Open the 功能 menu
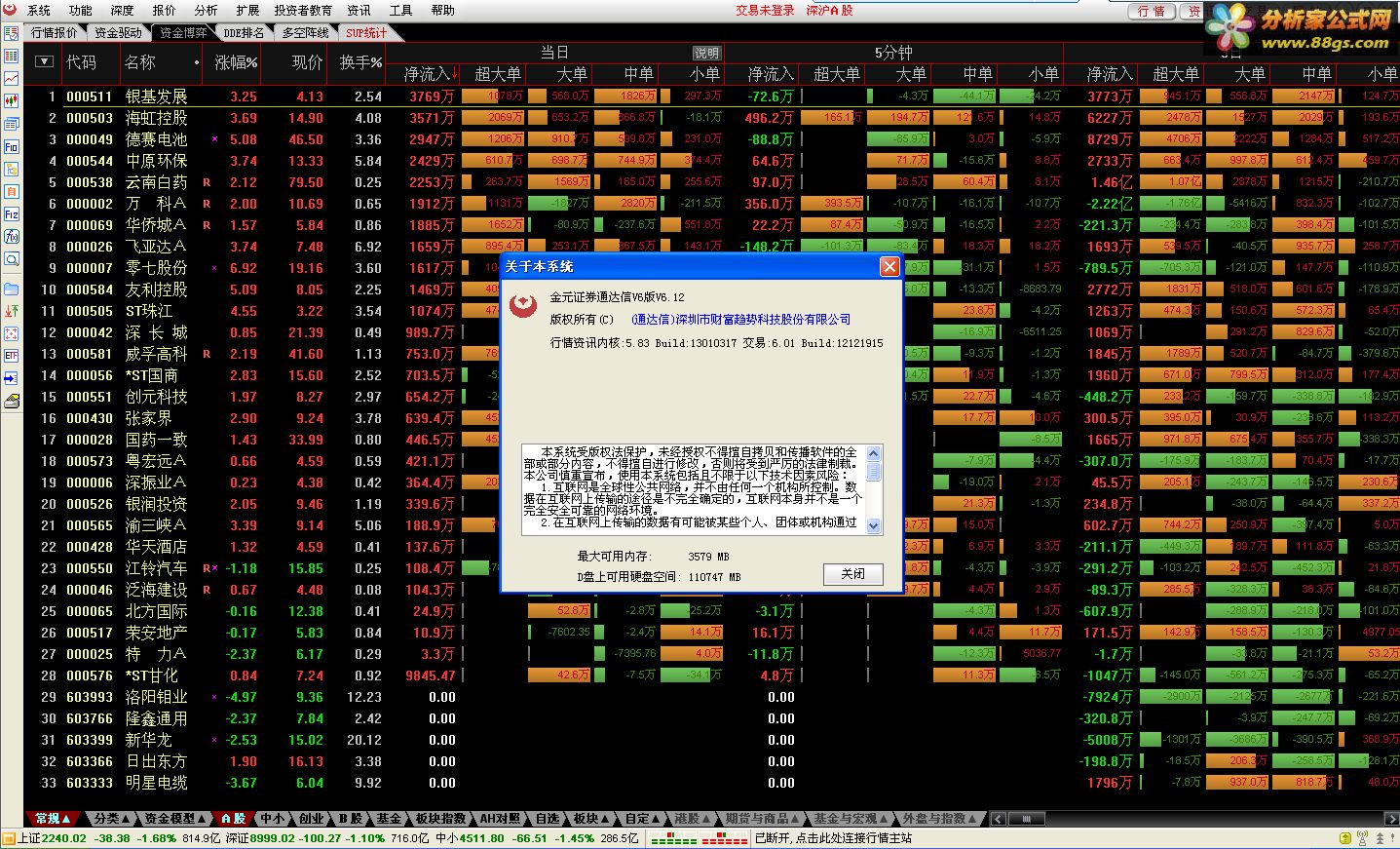The height and width of the screenshot is (849, 1400). 81,10
